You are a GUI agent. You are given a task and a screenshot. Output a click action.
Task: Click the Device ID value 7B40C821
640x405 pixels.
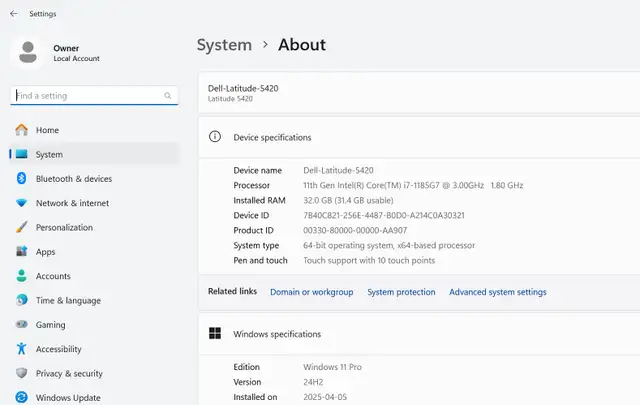pyautogui.click(x=384, y=215)
